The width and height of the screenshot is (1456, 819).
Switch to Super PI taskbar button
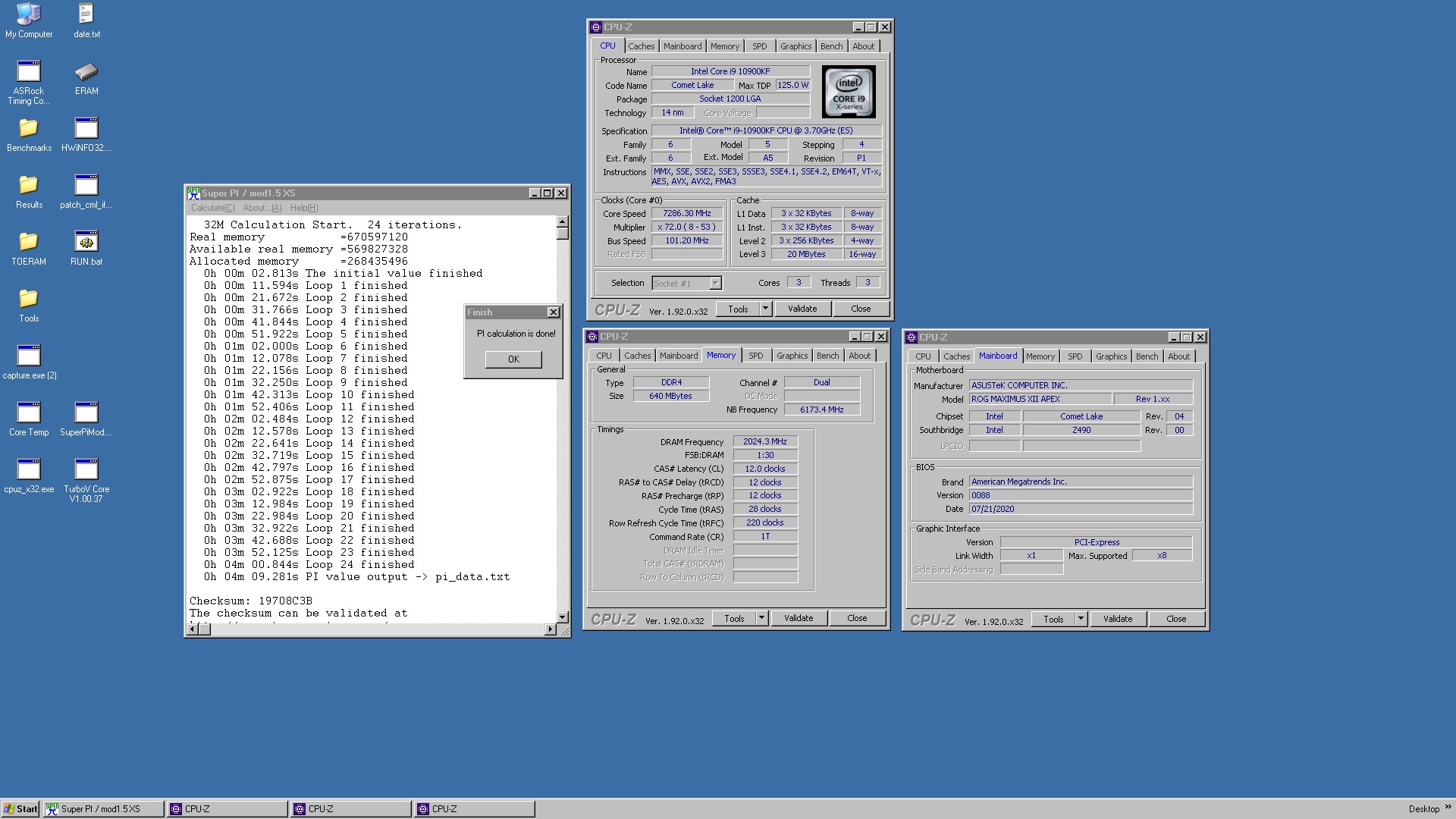pyautogui.click(x=103, y=809)
